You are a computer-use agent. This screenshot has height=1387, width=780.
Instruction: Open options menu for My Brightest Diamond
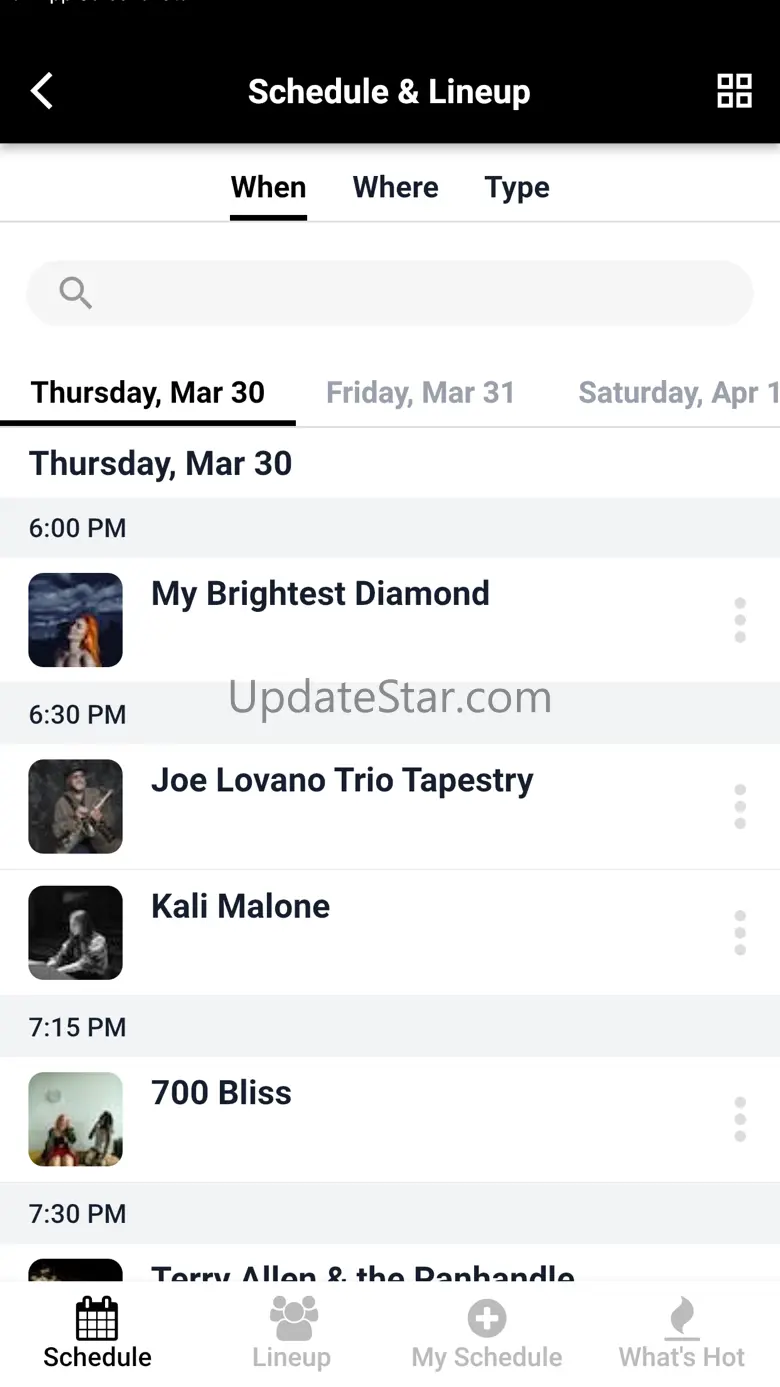click(x=740, y=620)
